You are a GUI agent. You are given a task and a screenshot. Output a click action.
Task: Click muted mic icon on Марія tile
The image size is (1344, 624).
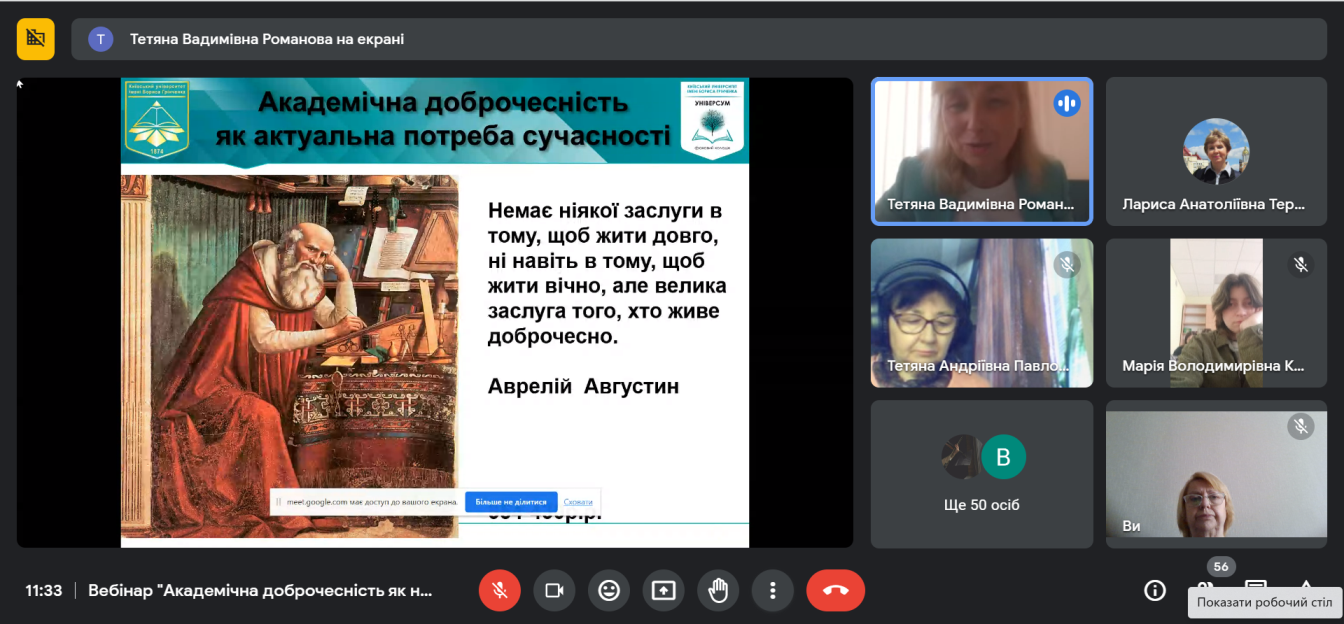pos(1301,264)
